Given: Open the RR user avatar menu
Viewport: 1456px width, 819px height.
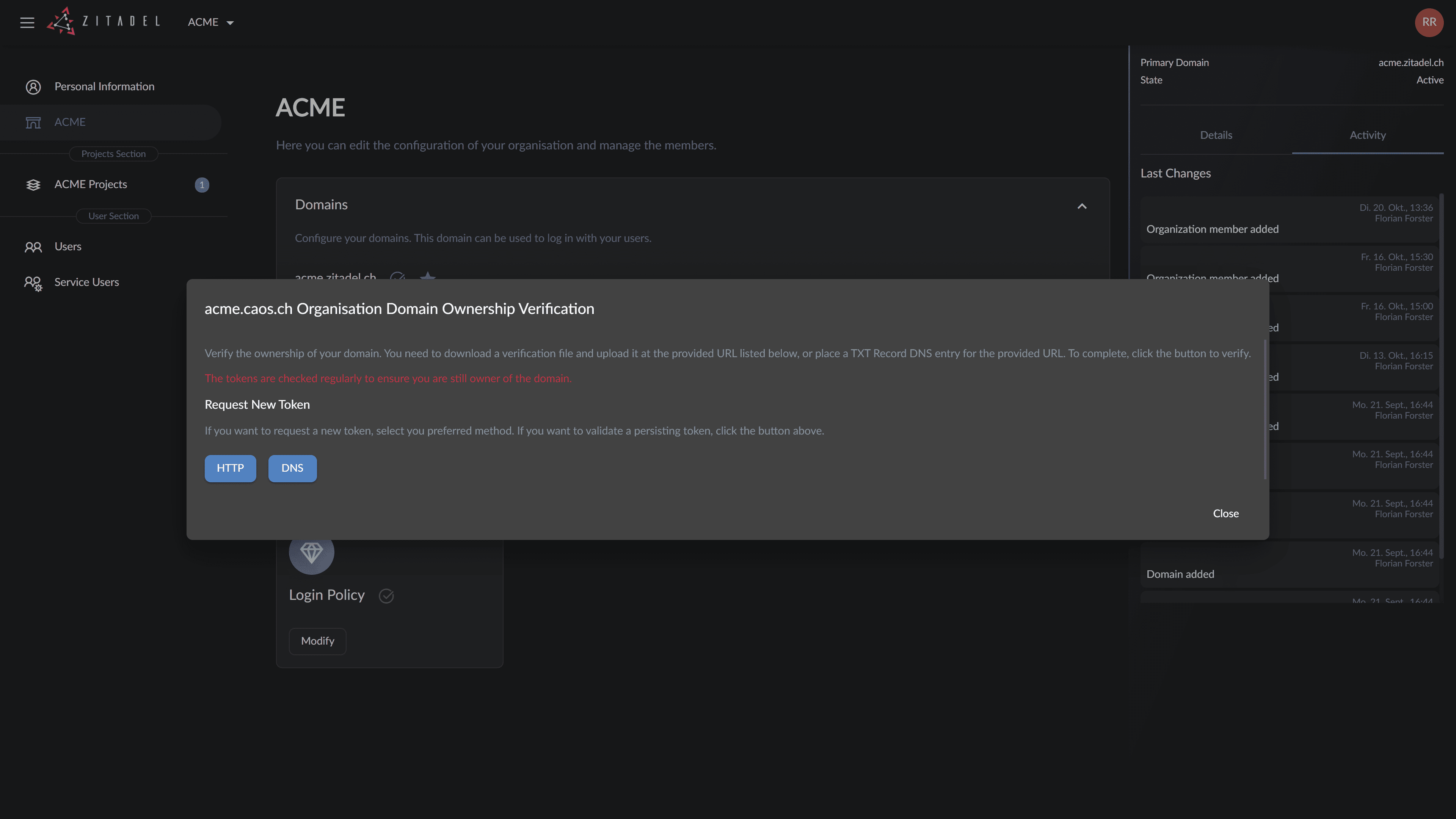Looking at the screenshot, I should (1429, 23).
